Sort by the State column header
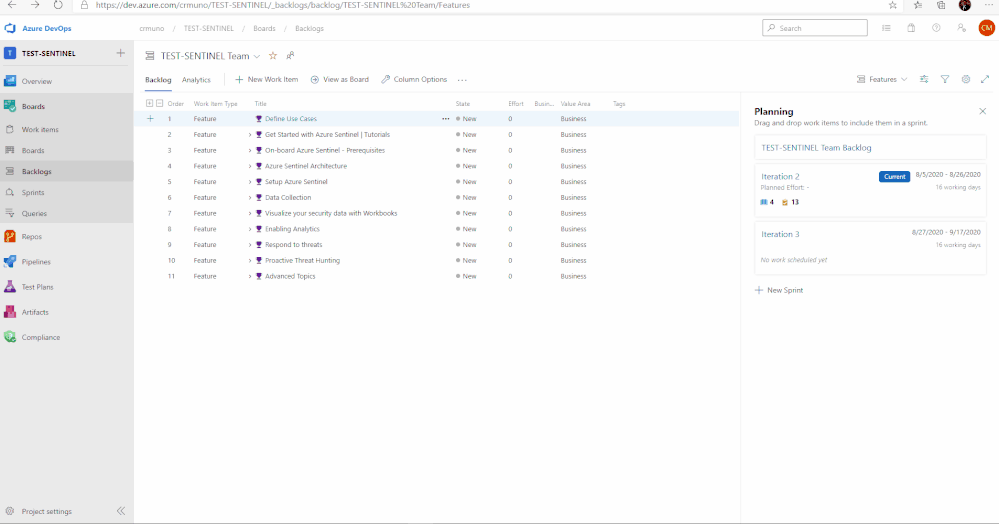The height and width of the screenshot is (524, 999). (463, 104)
